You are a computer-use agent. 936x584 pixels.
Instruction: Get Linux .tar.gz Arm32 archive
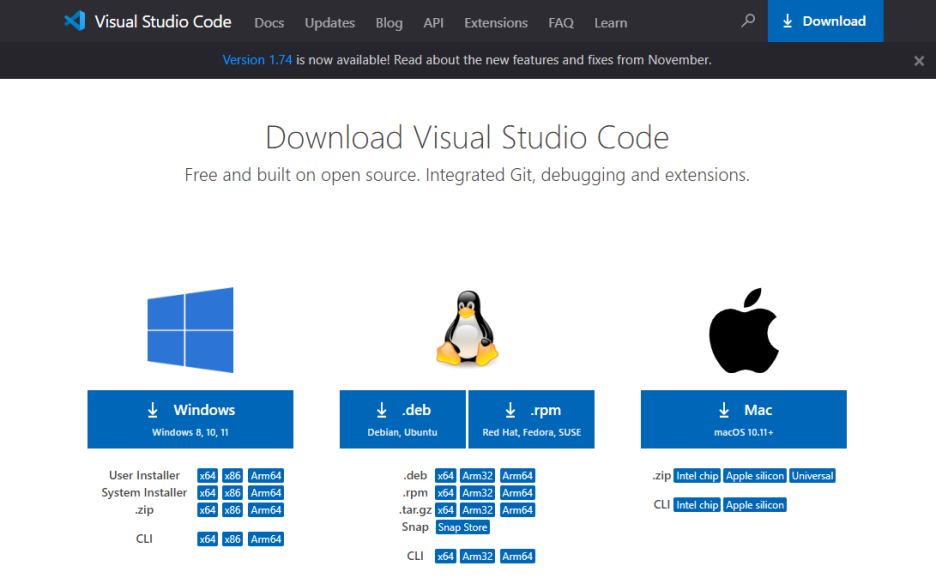[x=478, y=511]
